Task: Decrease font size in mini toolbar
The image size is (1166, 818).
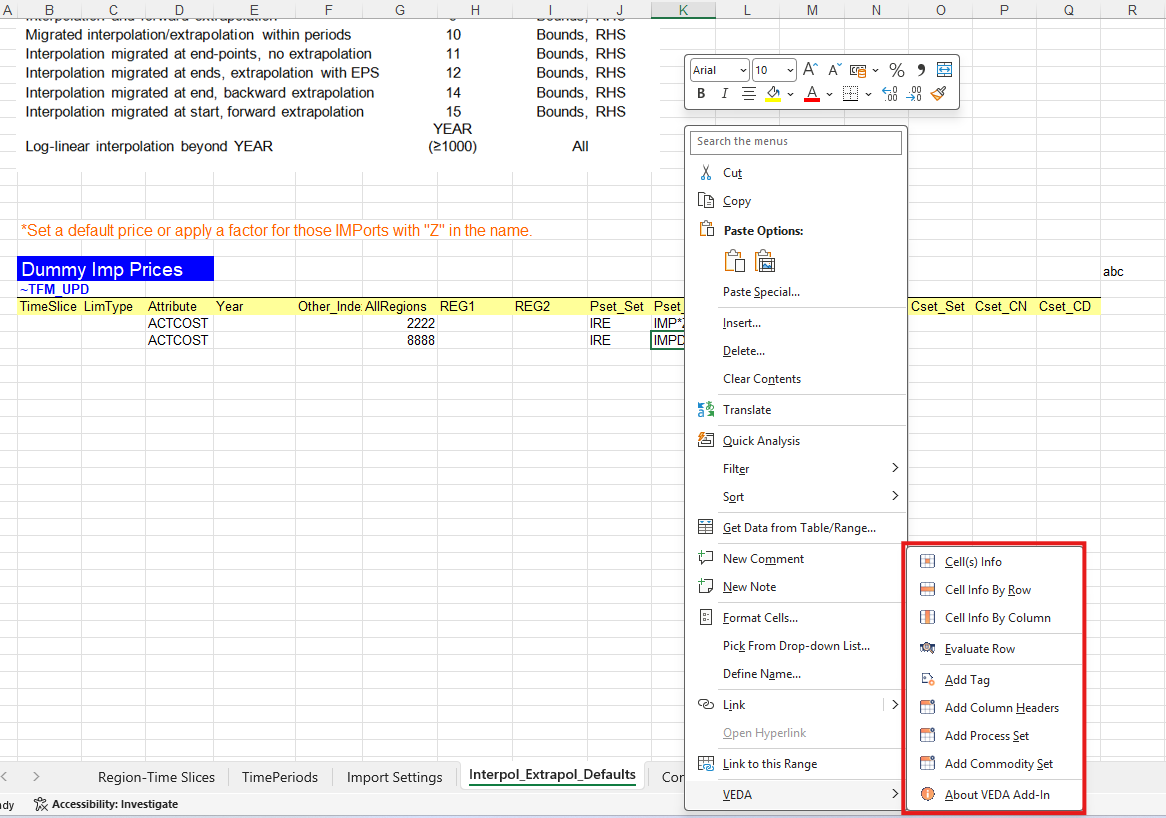Action: [834, 69]
